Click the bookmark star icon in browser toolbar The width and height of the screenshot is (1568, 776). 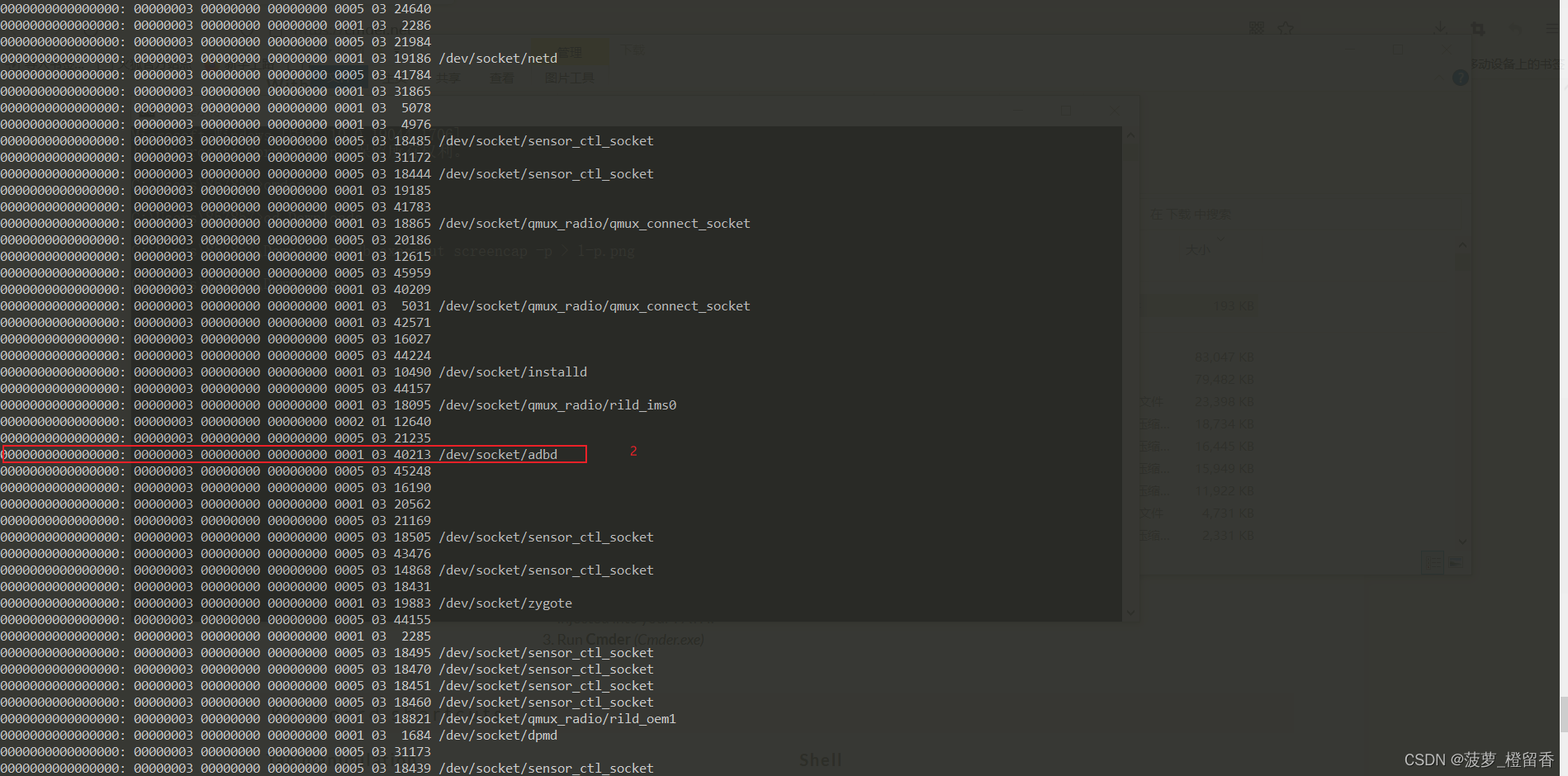(x=1286, y=29)
